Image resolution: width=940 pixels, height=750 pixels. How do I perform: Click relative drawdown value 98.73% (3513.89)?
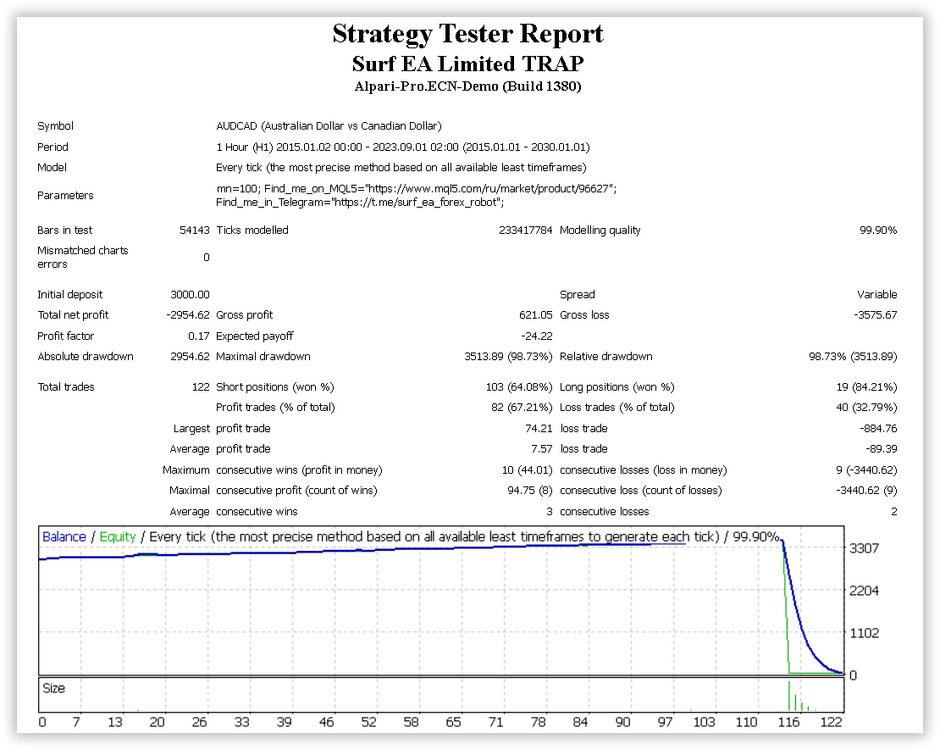tap(853, 356)
